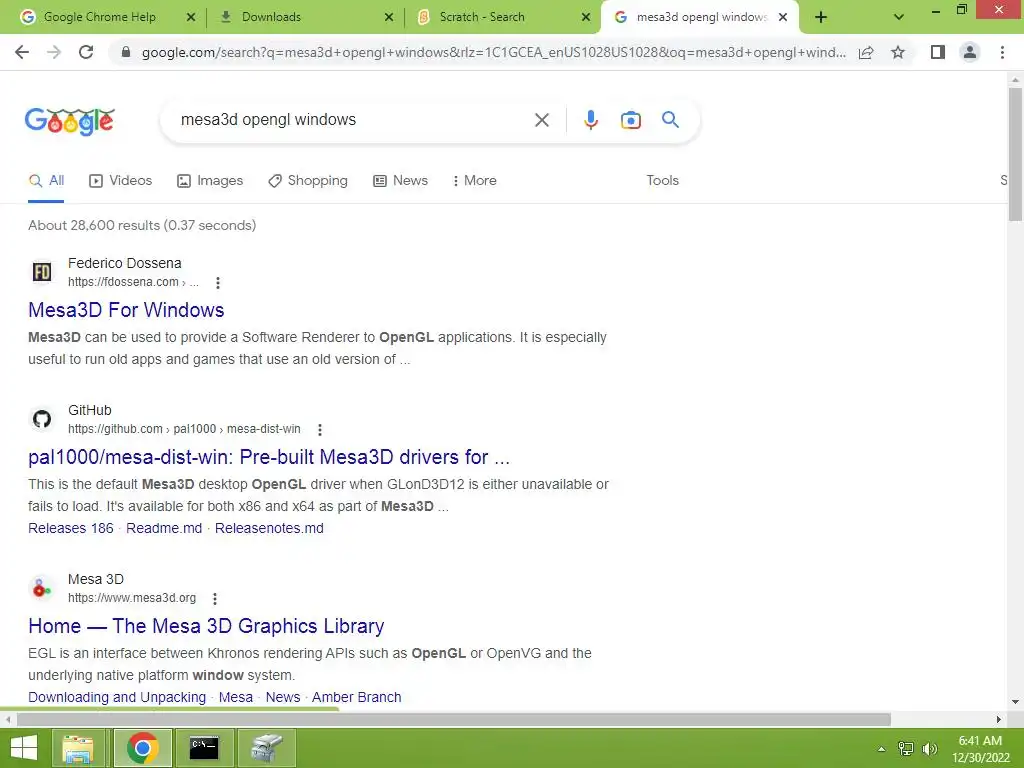The height and width of the screenshot is (768, 1024).
Task: Open a new tab with the plus button
Action: click(x=821, y=17)
